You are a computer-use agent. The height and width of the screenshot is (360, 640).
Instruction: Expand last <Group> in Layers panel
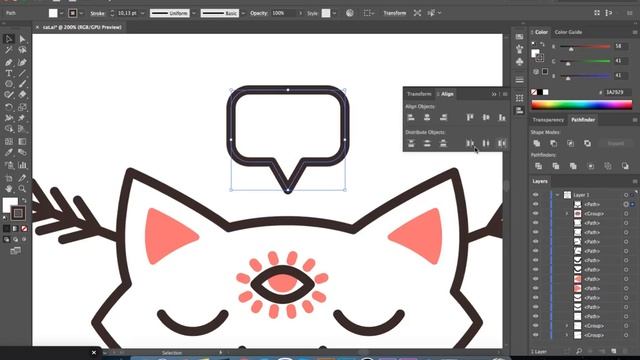(x=567, y=335)
